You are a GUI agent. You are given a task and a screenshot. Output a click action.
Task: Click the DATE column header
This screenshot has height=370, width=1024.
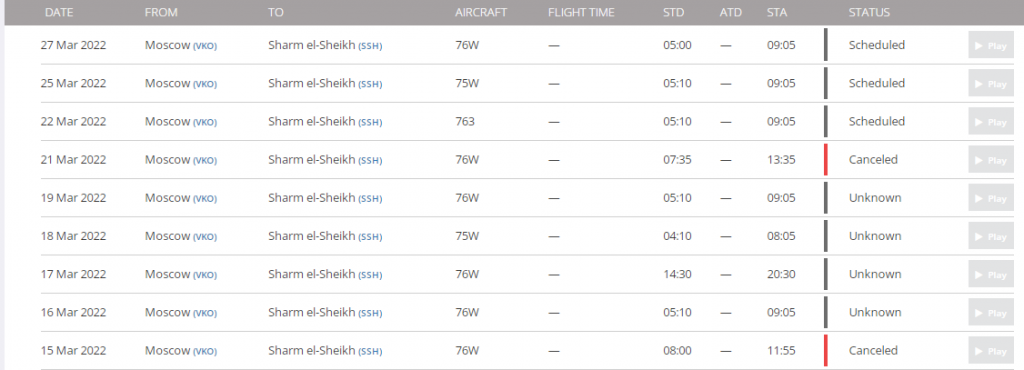click(x=59, y=12)
